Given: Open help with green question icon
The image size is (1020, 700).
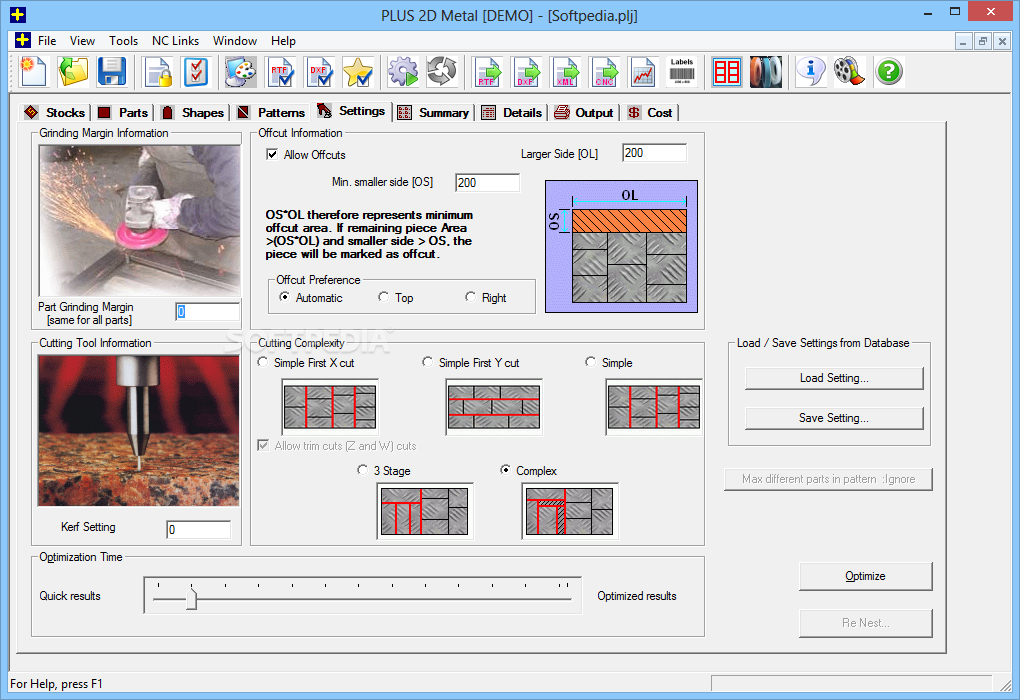Looking at the screenshot, I should pyautogui.click(x=889, y=72).
